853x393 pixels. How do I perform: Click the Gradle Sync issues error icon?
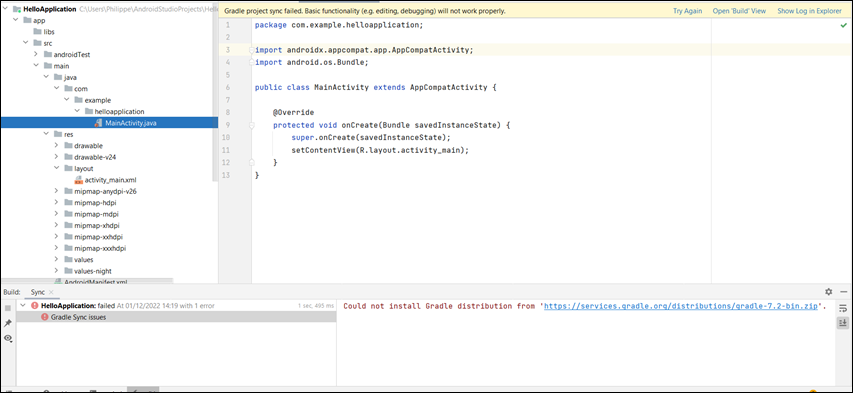click(45, 317)
